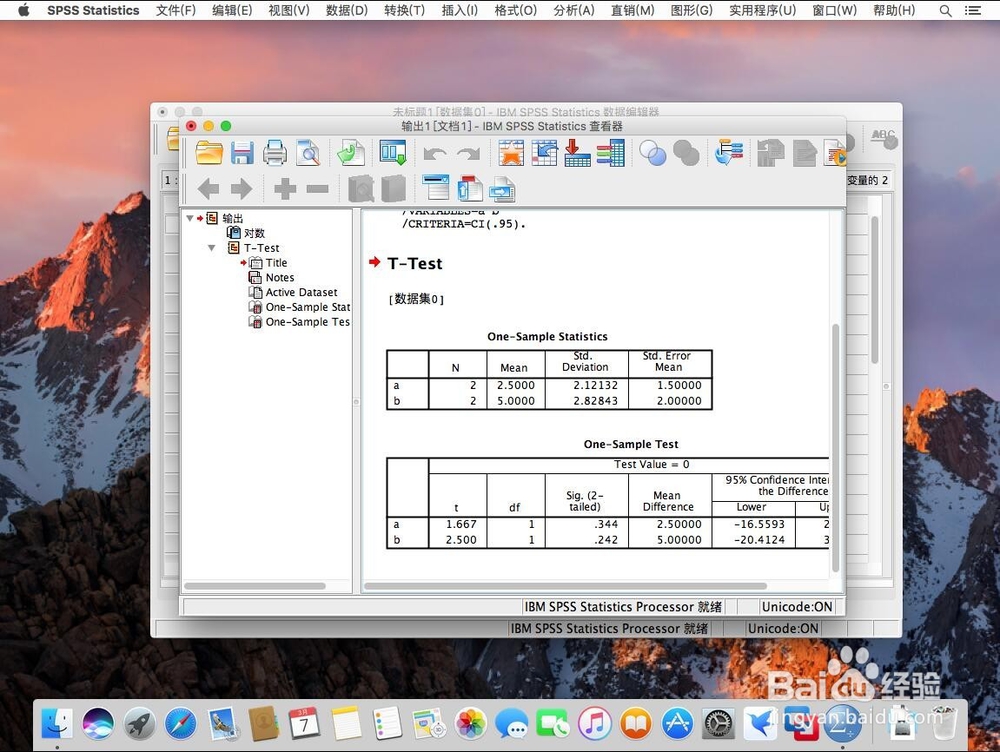Click the Hide item closed book icon

pyautogui.click(x=393, y=189)
